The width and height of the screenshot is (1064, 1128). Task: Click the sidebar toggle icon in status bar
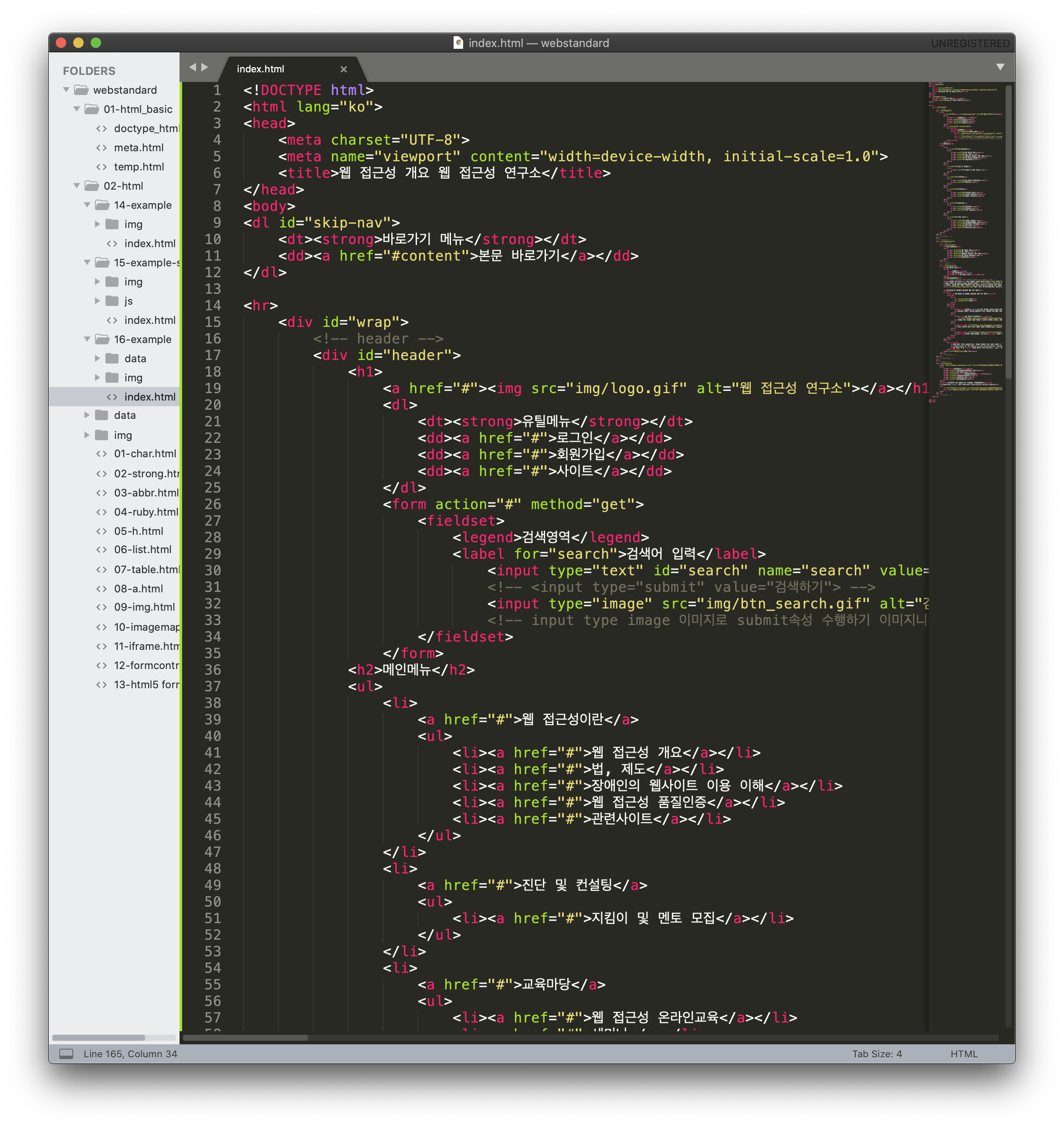pyautogui.click(x=66, y=1053)
